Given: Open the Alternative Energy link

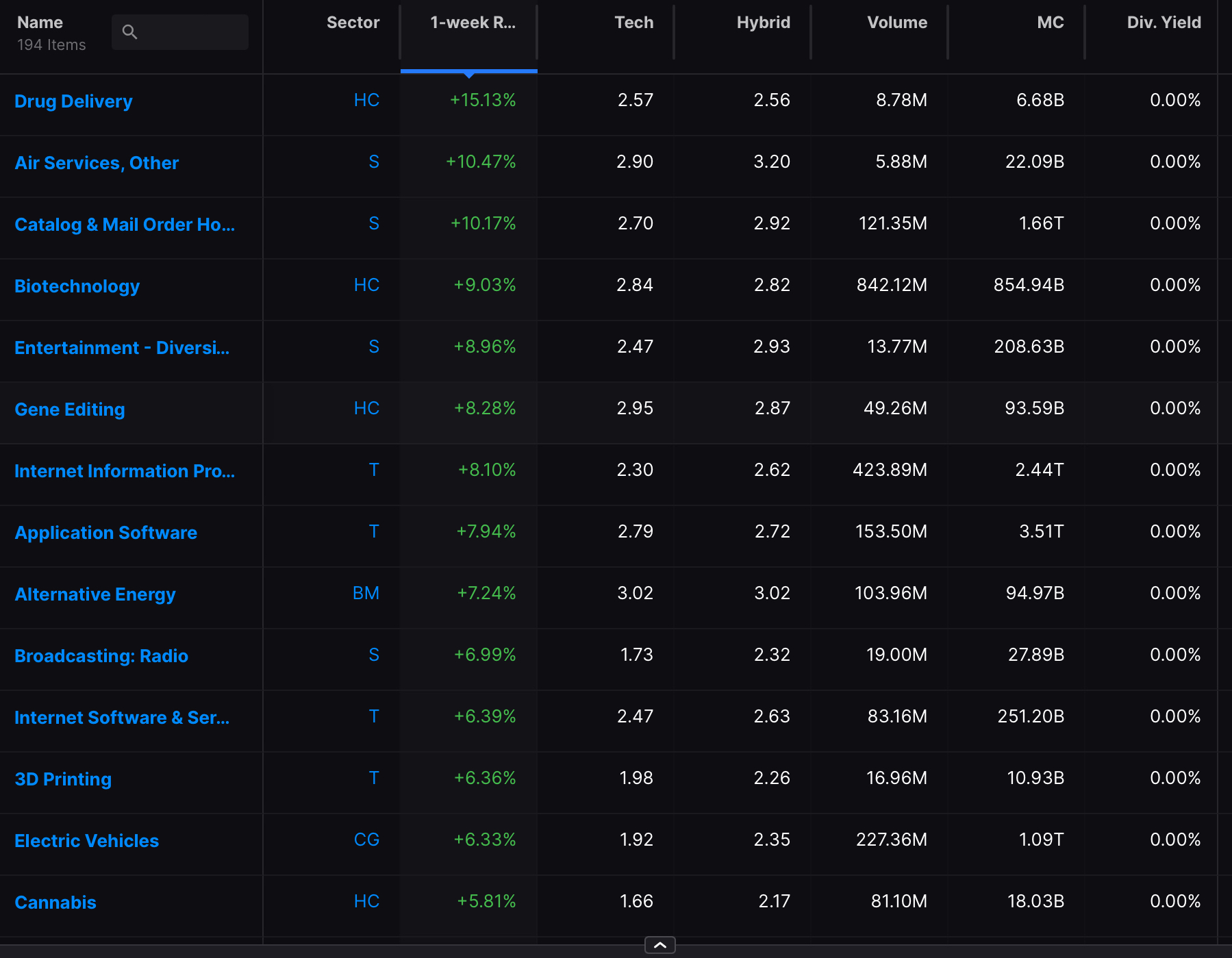Looking at the screenshot, I should (x=95, y=594).
